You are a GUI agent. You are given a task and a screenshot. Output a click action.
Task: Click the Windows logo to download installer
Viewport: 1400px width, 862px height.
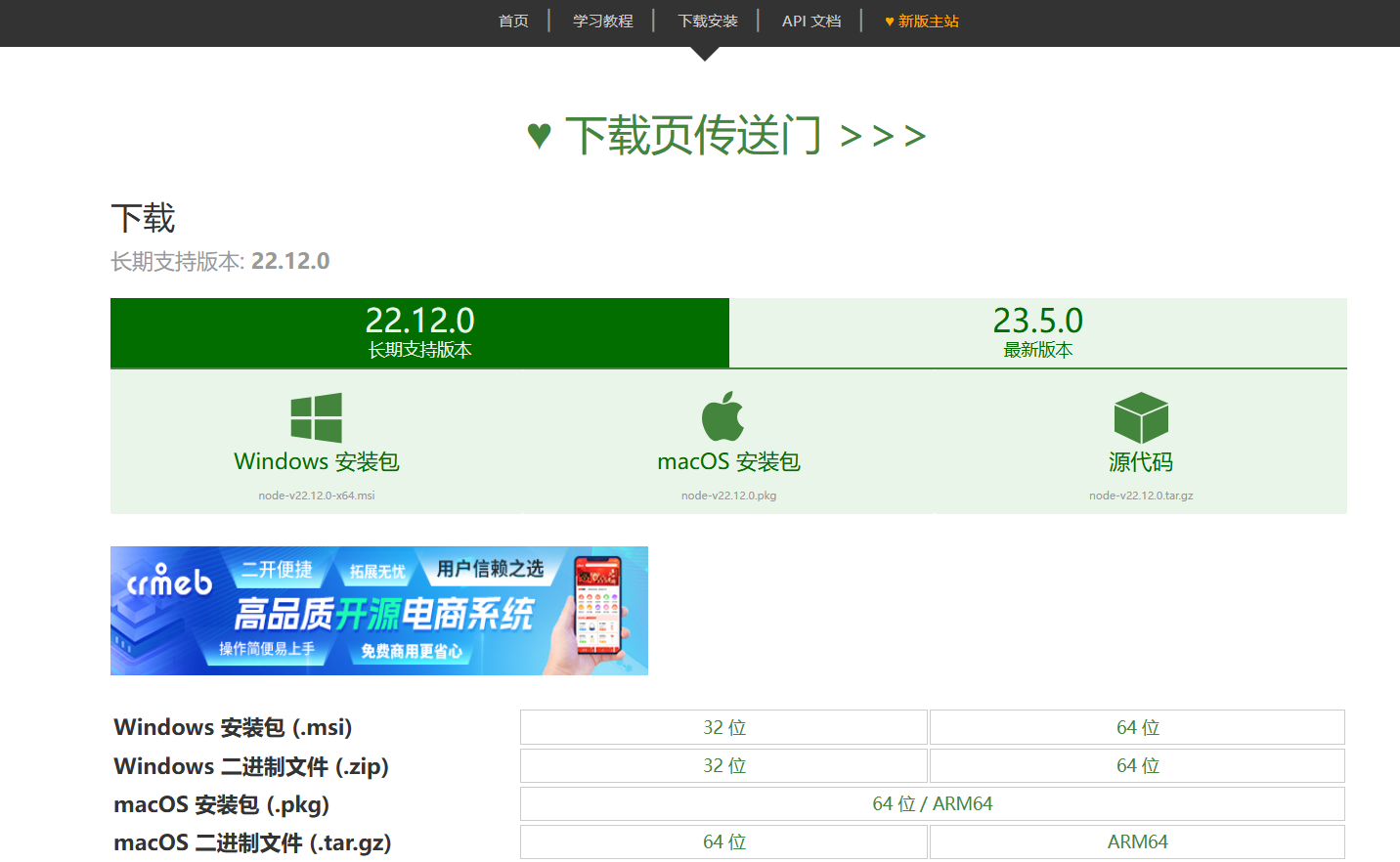[x=317, y=415]
